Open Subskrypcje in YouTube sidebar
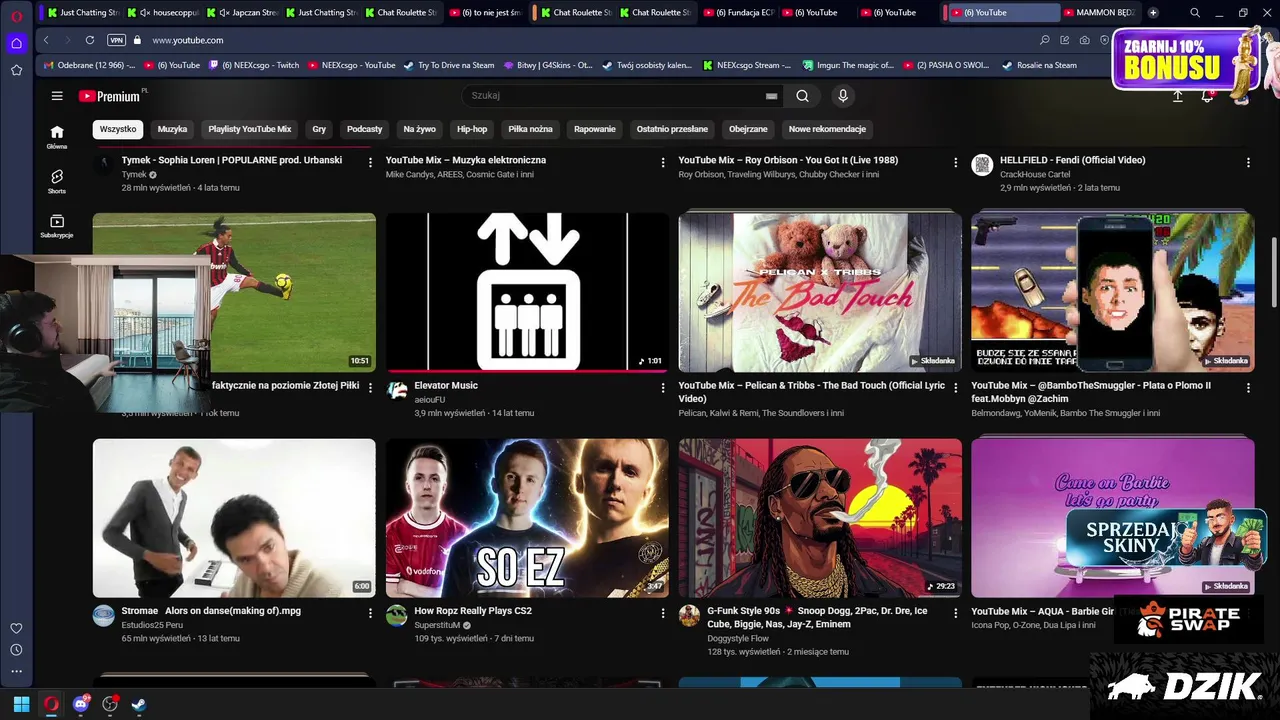Image resolution: width=1280 pixels, height=720 pixels. 57,226
